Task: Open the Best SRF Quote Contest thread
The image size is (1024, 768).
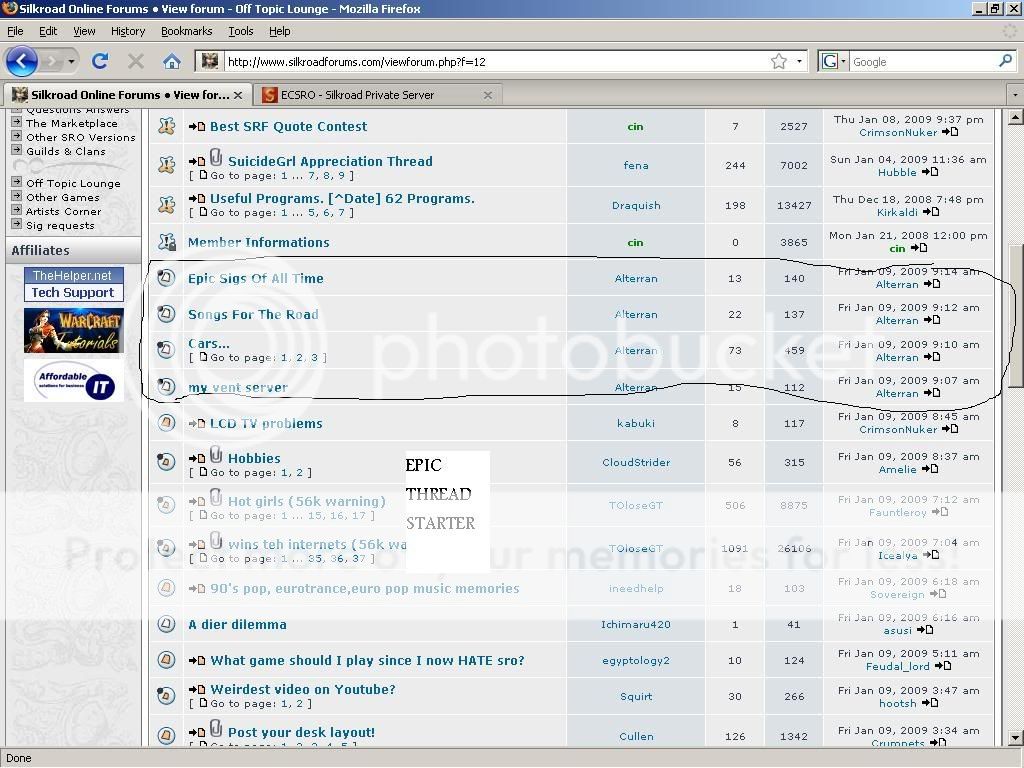Action: coord(288,126)
